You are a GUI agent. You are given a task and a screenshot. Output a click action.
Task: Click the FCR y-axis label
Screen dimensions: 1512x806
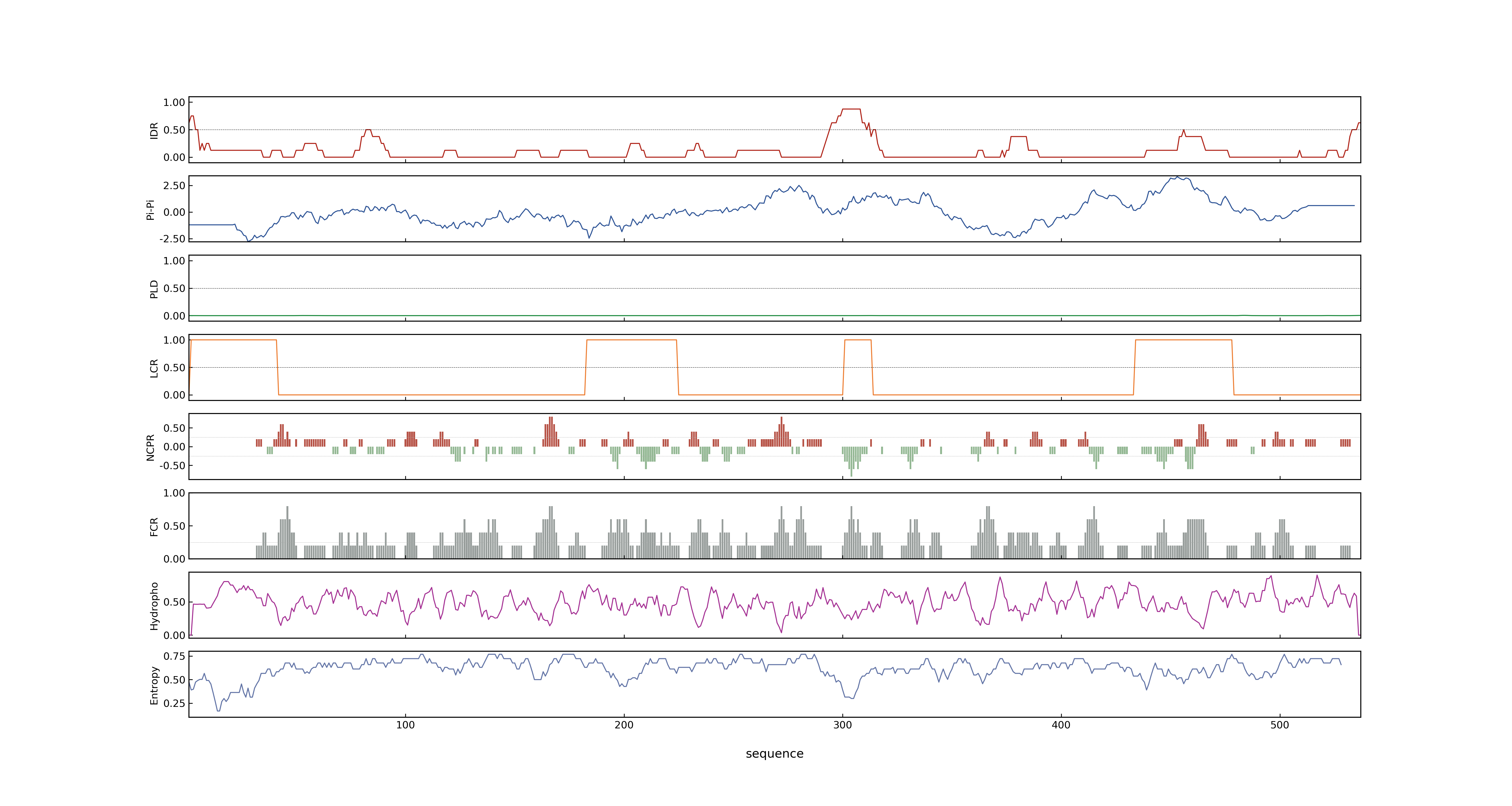(x=154, y=526)
